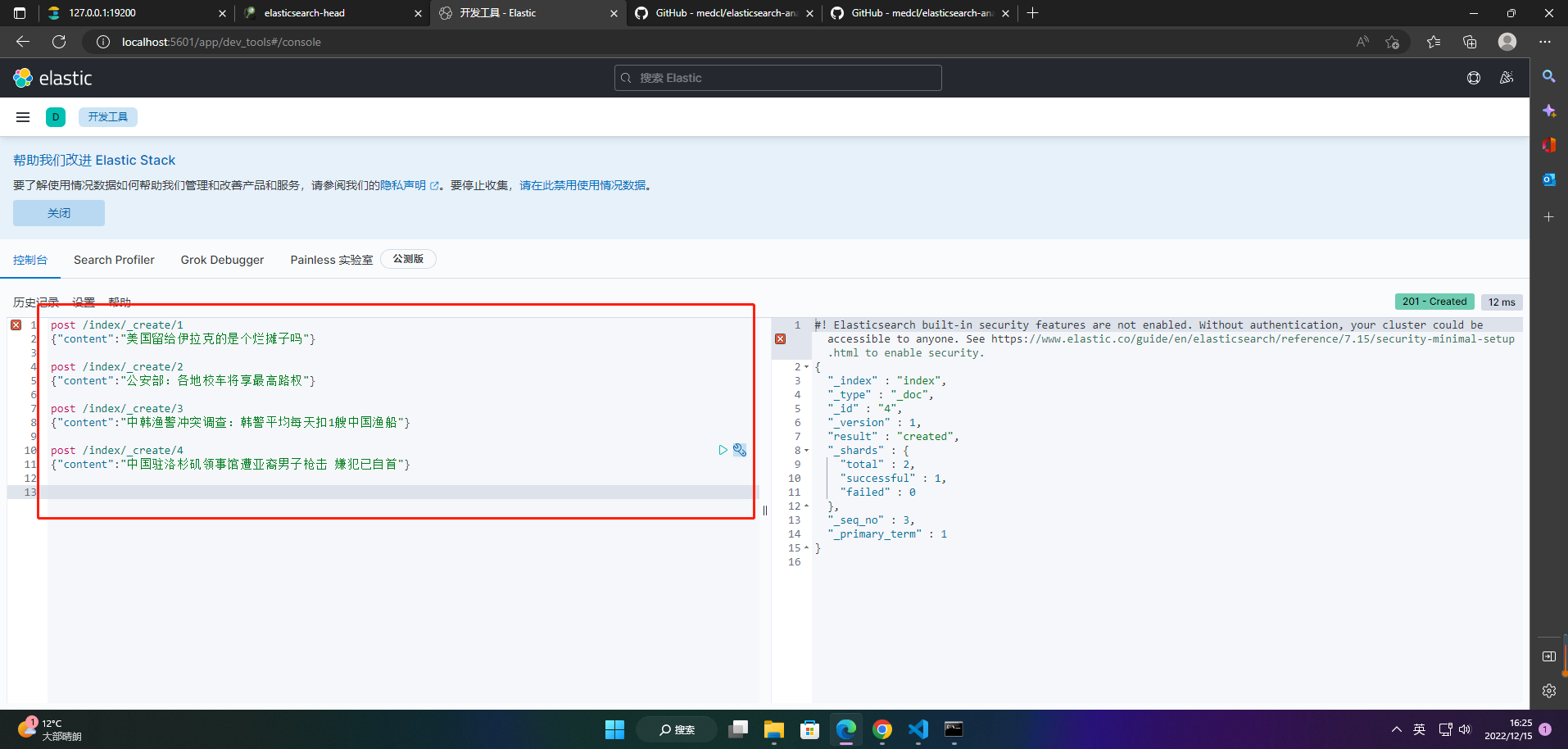
Task: Open the browser profile avatar
Action: click(1507, 42)
